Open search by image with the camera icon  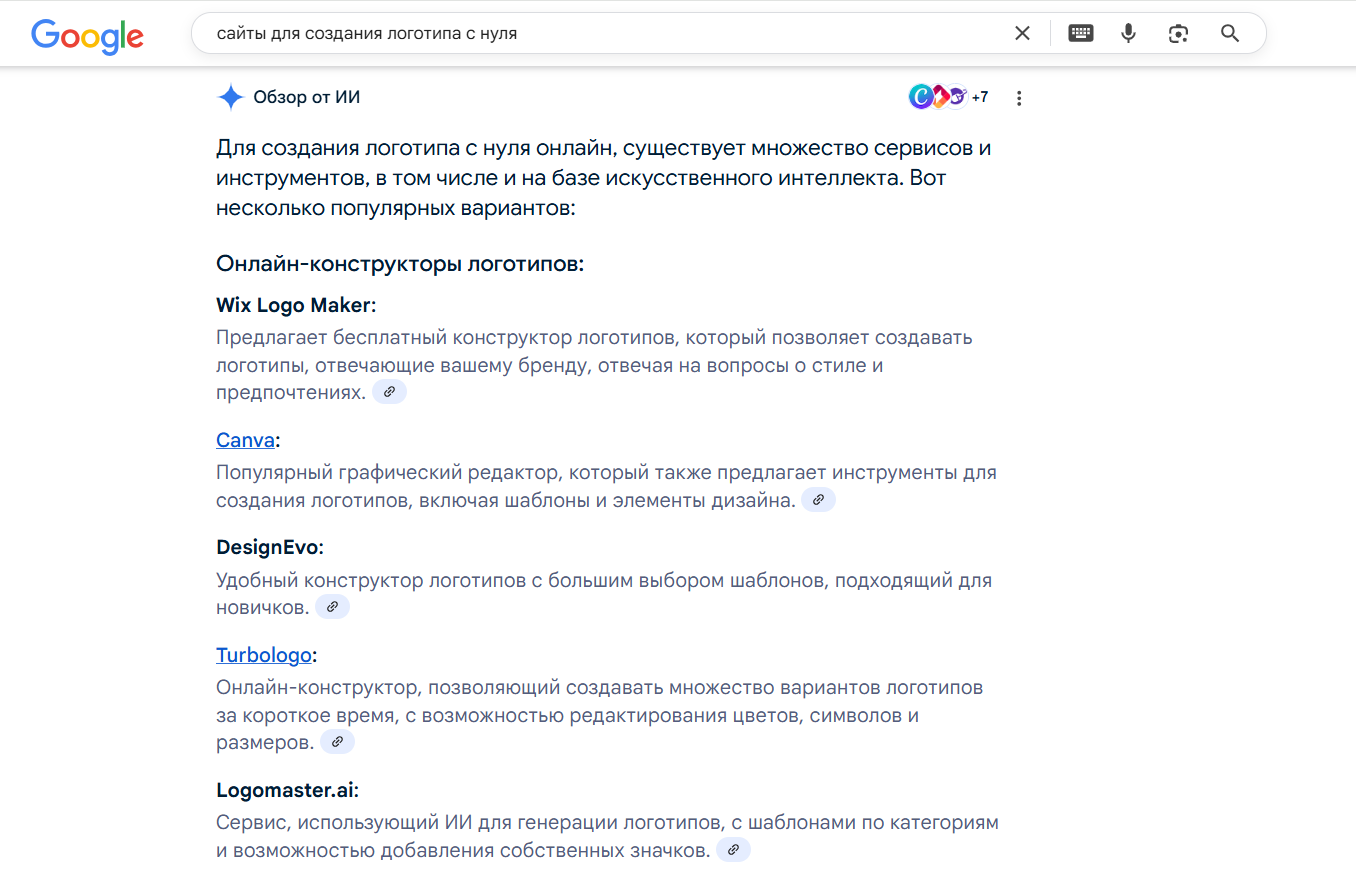(1179, 33)
